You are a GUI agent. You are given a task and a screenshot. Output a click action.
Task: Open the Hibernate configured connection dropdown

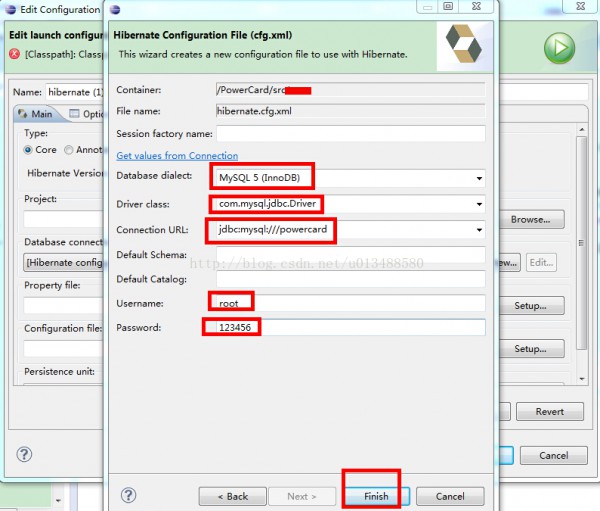(x=63, y=263)
